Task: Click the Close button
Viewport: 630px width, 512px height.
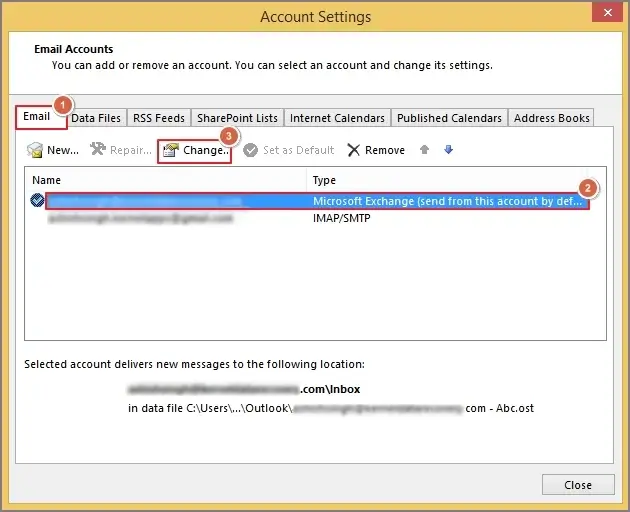Action: coord(578,485)
